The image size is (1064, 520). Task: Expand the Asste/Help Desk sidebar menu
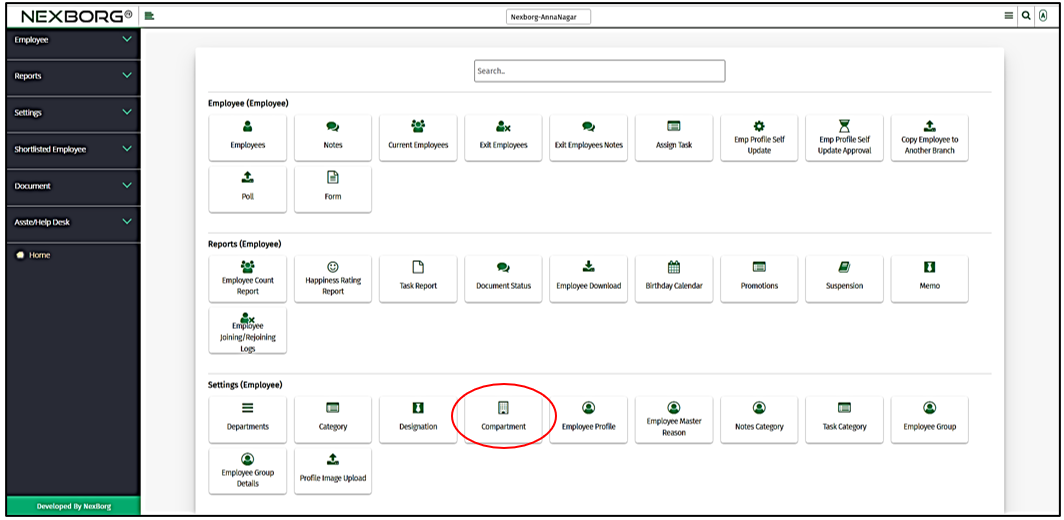tap(73, 222)
